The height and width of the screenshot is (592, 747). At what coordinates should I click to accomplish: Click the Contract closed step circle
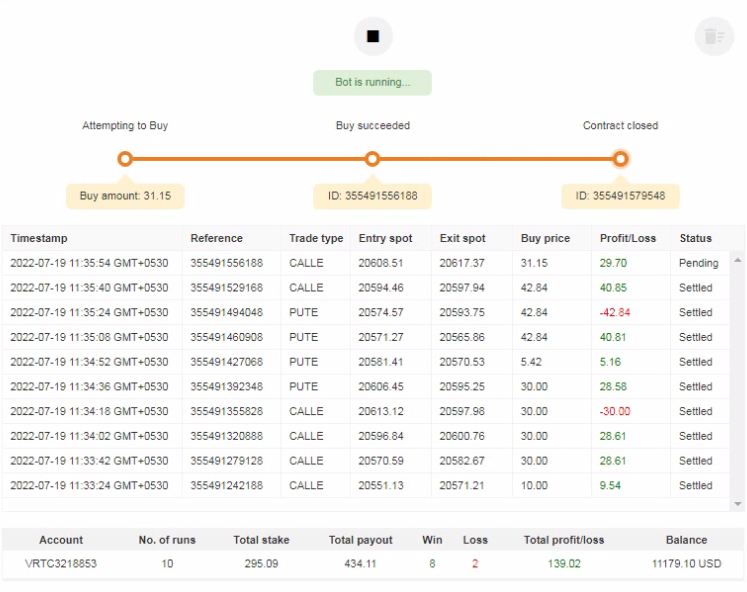pyautogui.click(x=620, y=159)
